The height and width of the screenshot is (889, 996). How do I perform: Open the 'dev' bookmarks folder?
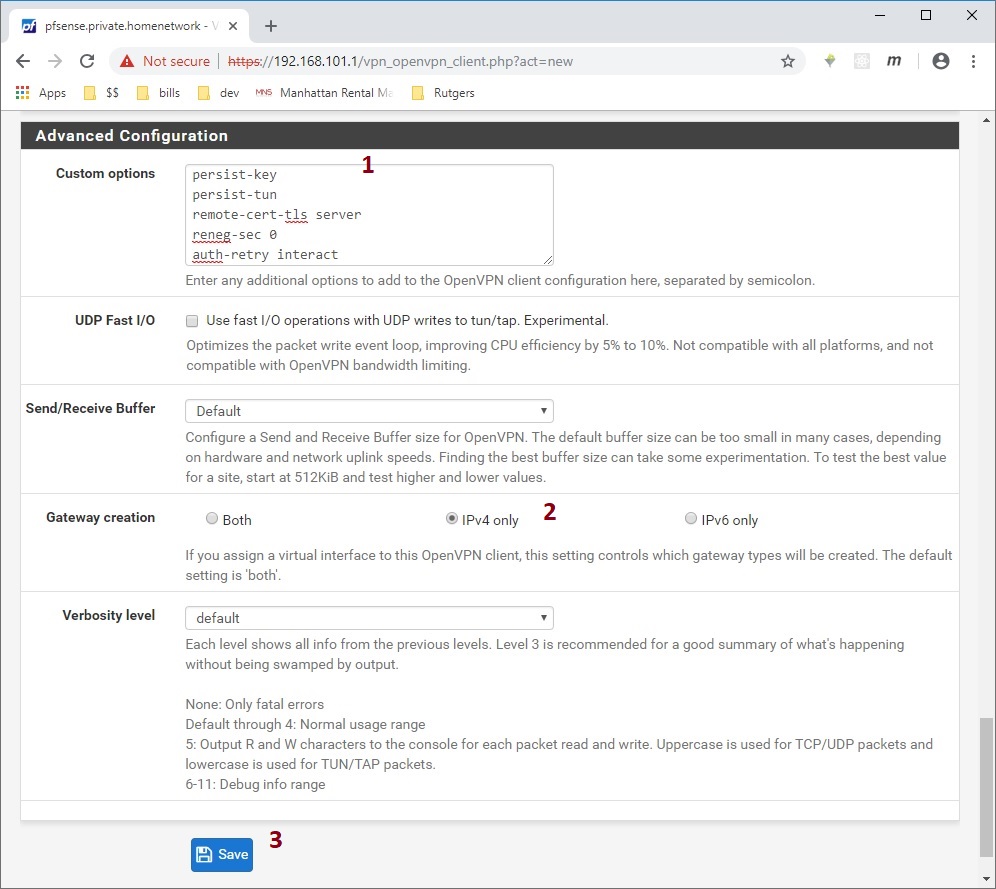218,92
